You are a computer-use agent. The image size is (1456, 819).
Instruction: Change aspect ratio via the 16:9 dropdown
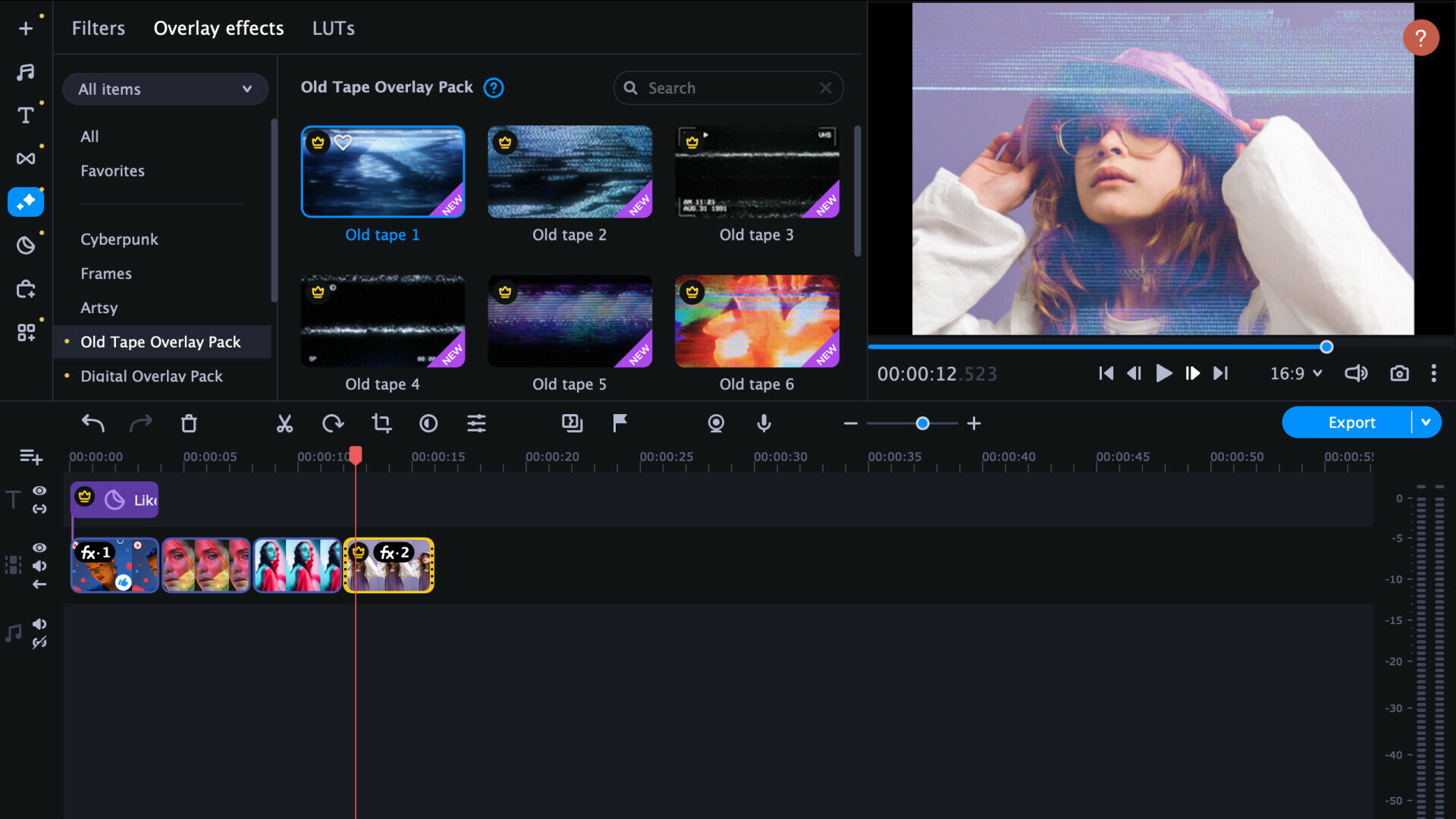[1295, 373]
